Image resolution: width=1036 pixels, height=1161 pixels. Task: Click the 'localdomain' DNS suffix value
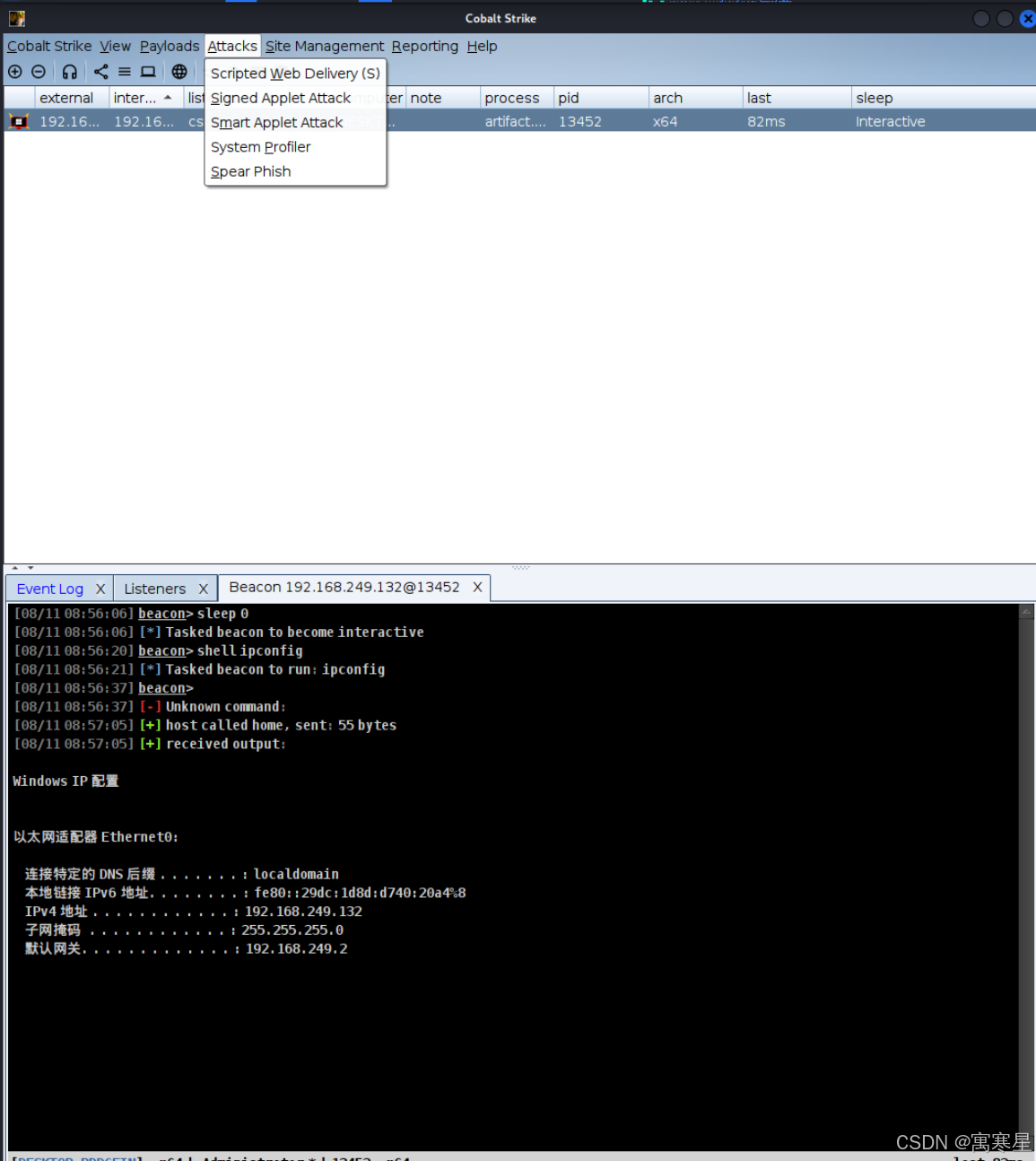(296, 874)
